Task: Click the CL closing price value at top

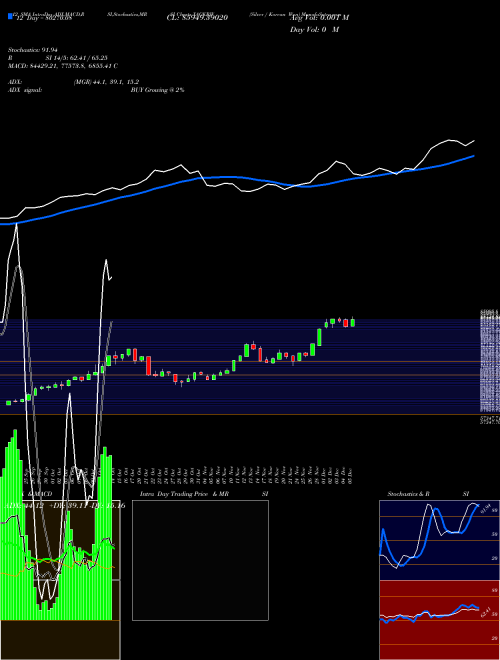Action: point(197,18)
